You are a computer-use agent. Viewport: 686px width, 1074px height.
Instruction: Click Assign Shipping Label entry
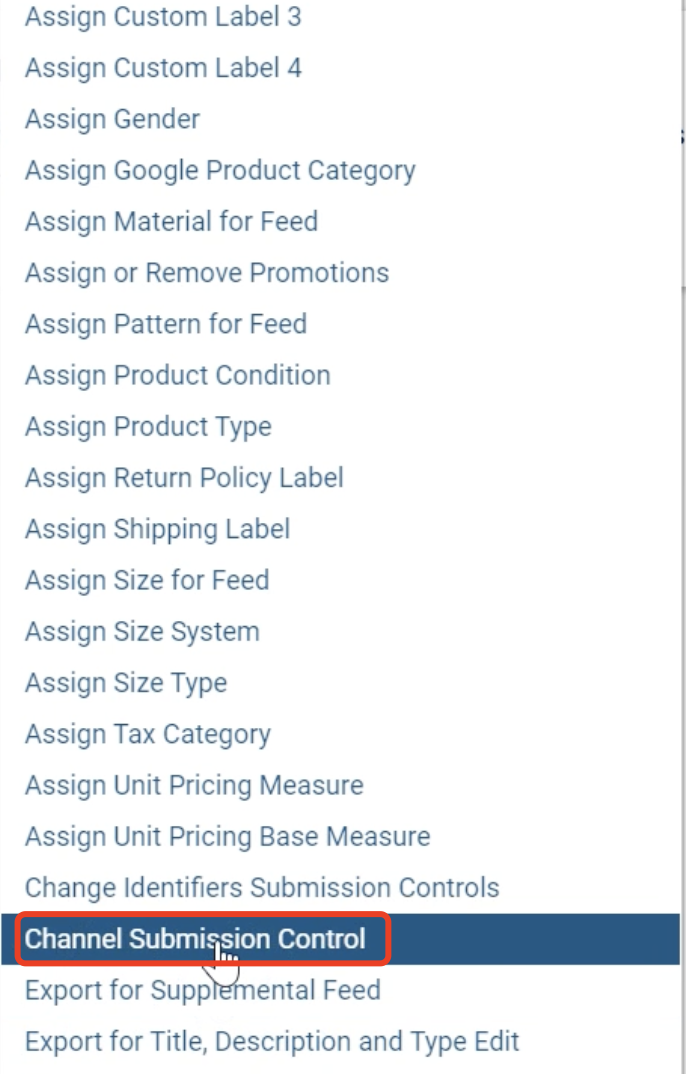[x=157, y=529]
